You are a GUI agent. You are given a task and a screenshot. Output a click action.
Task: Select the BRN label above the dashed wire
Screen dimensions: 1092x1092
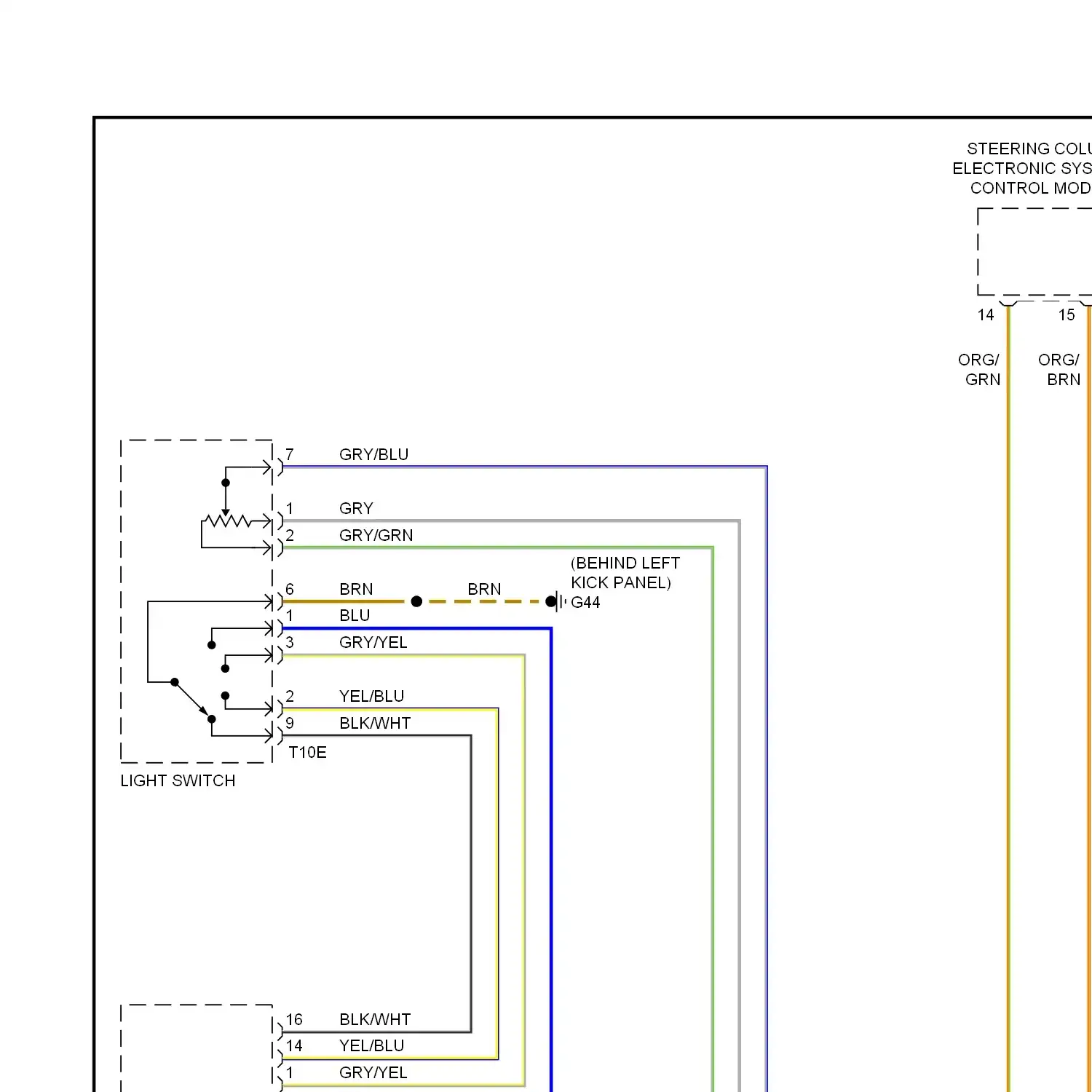[484, 589]
